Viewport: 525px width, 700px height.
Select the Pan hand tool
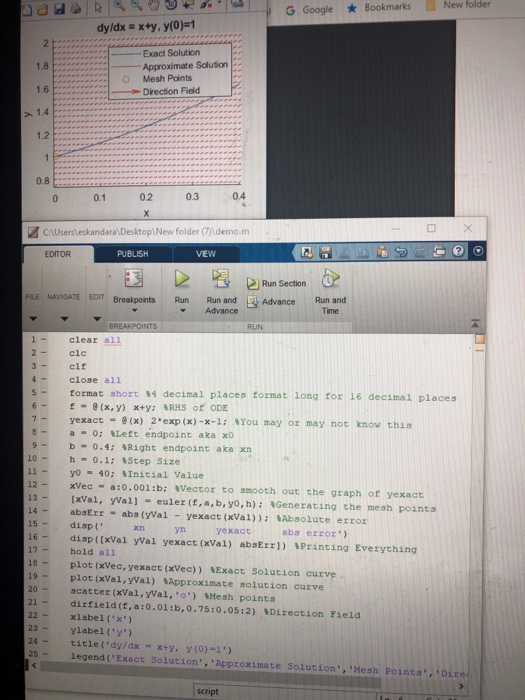point(154,5)
